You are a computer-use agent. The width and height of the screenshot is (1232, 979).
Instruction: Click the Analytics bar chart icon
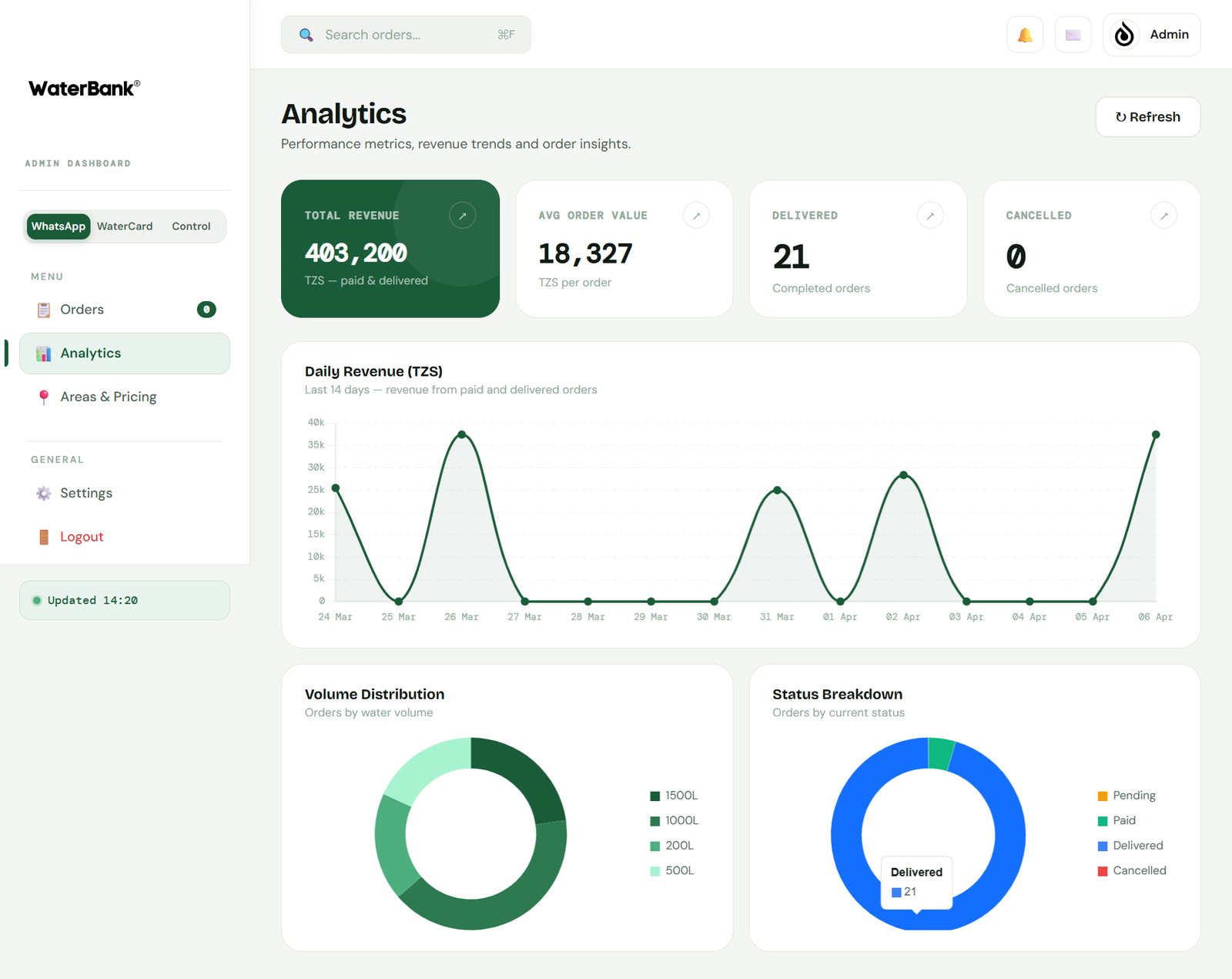click(x=44, y=353)
